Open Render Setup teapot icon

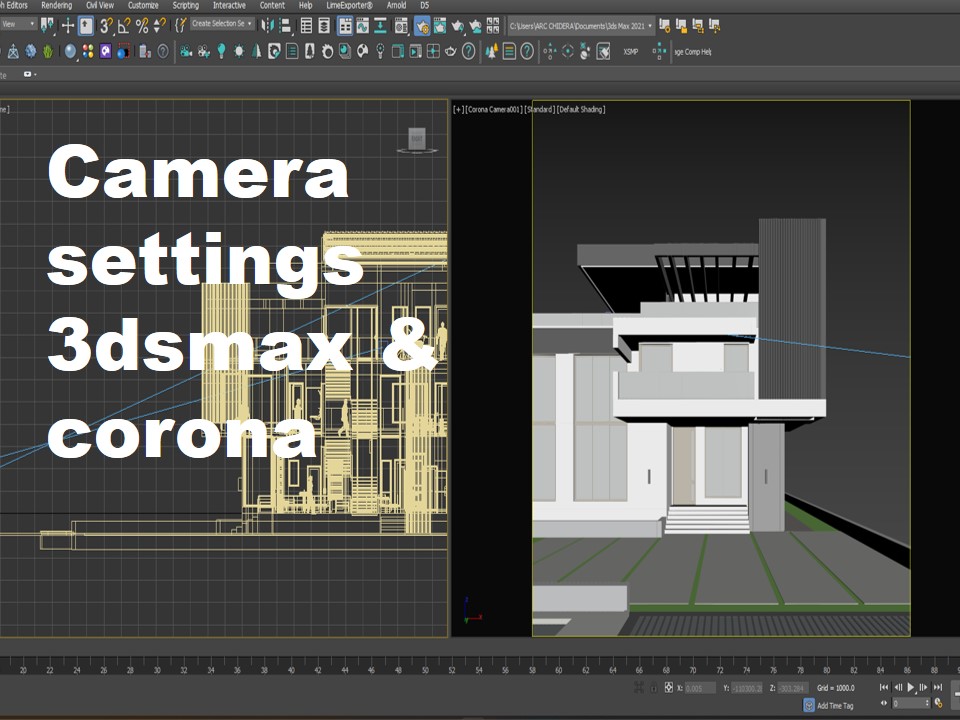coord(422,26)
